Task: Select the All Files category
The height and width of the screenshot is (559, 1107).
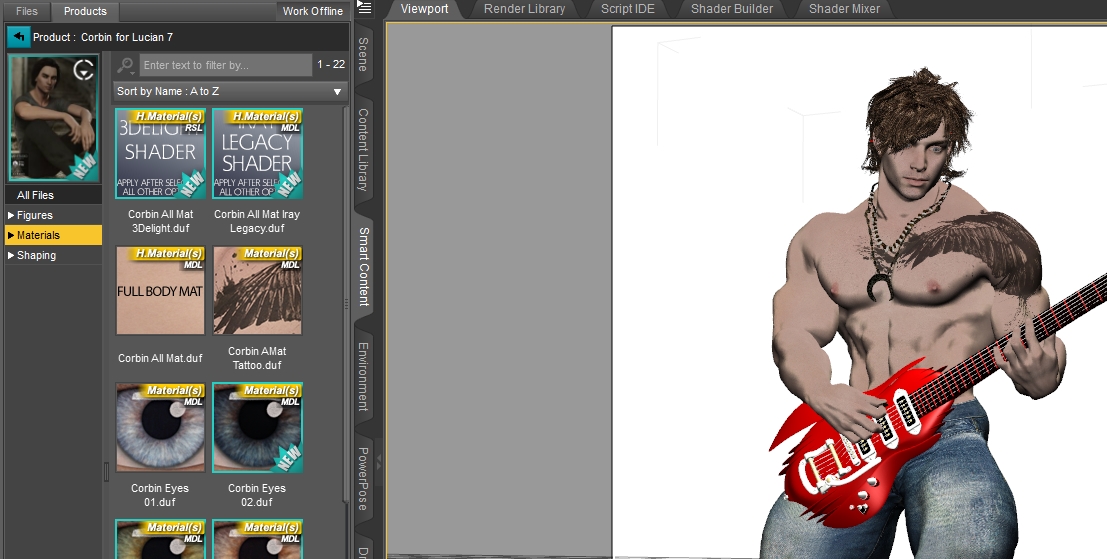Action: (x=54, y=195)
